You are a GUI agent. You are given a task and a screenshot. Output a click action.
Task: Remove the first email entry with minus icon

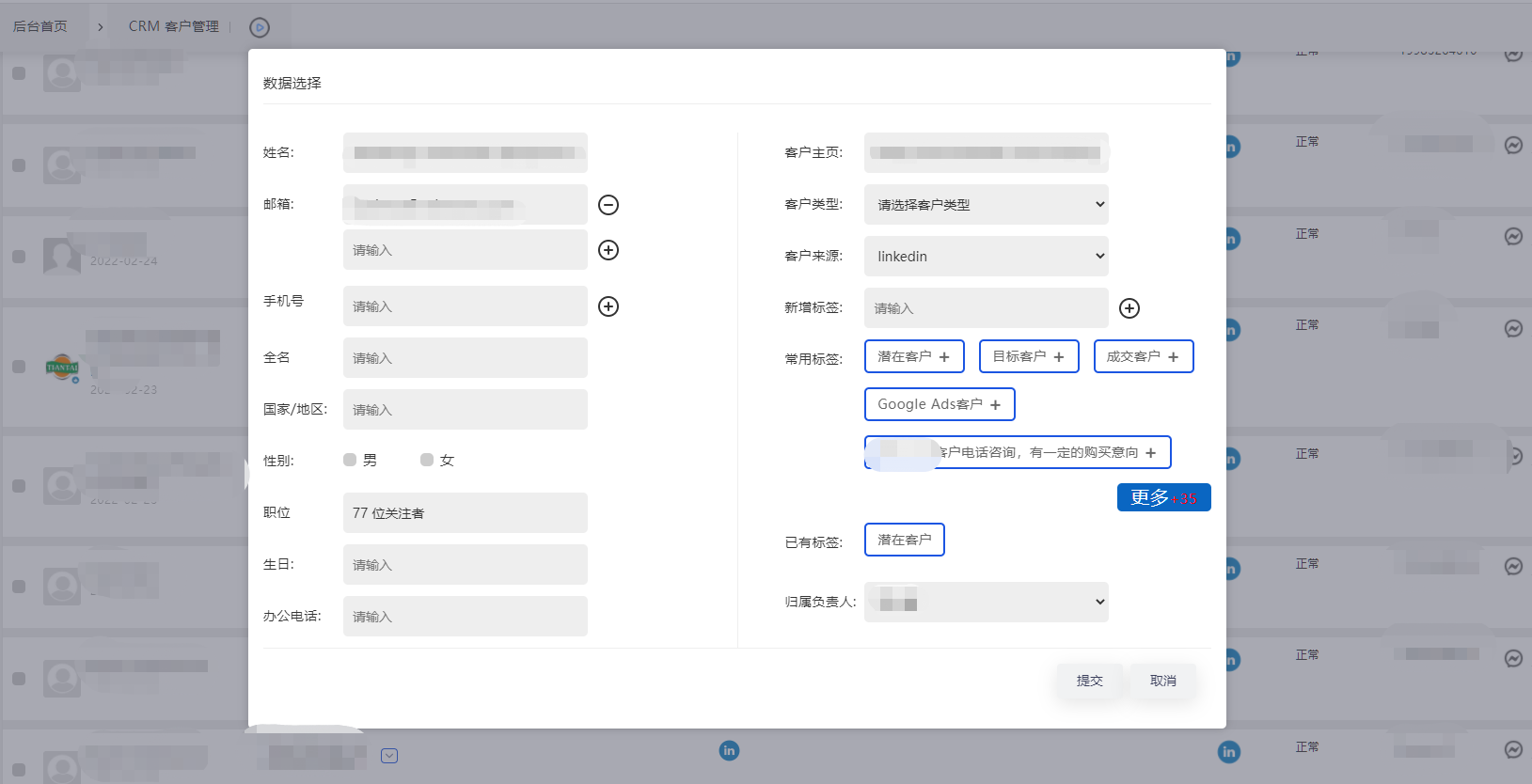pos(608,205)
